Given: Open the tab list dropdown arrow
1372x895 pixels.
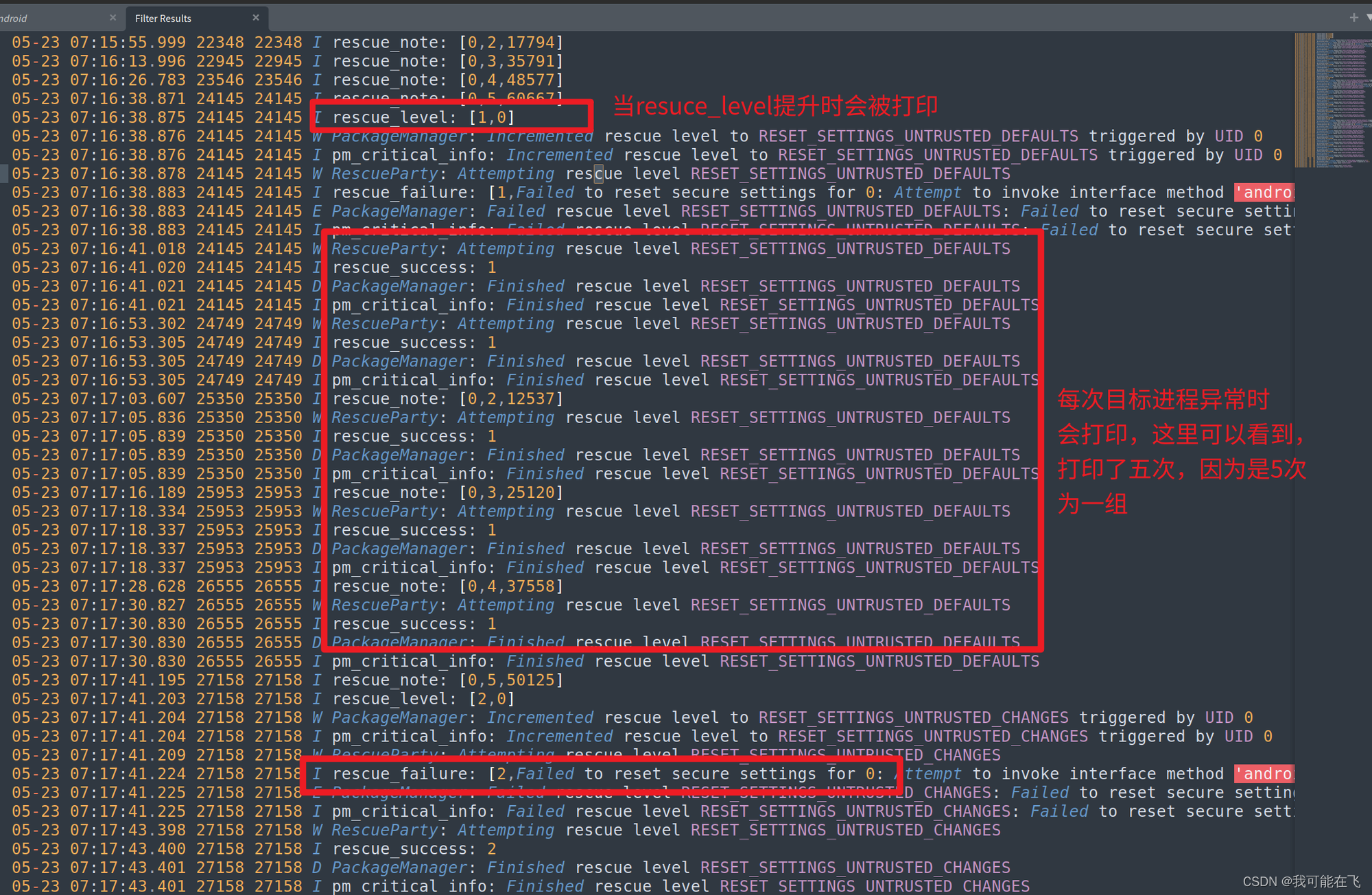Looking at the screenshot, I should [1368, 18].
